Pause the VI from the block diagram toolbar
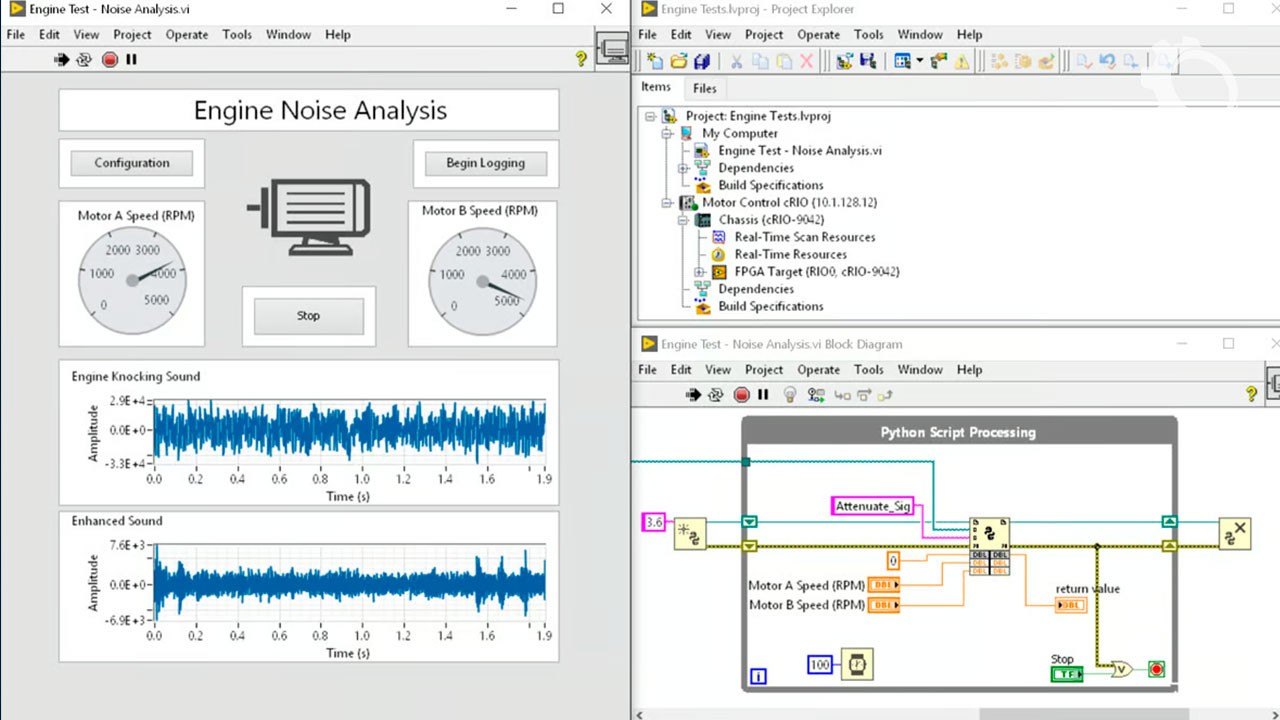This screenshot has width=1280, height=720. click(763, 395)
